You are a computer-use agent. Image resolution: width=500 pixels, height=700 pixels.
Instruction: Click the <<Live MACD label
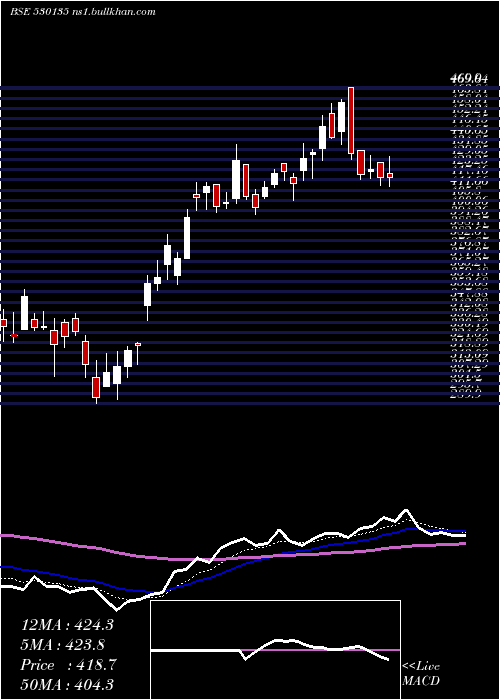point(421,673)
